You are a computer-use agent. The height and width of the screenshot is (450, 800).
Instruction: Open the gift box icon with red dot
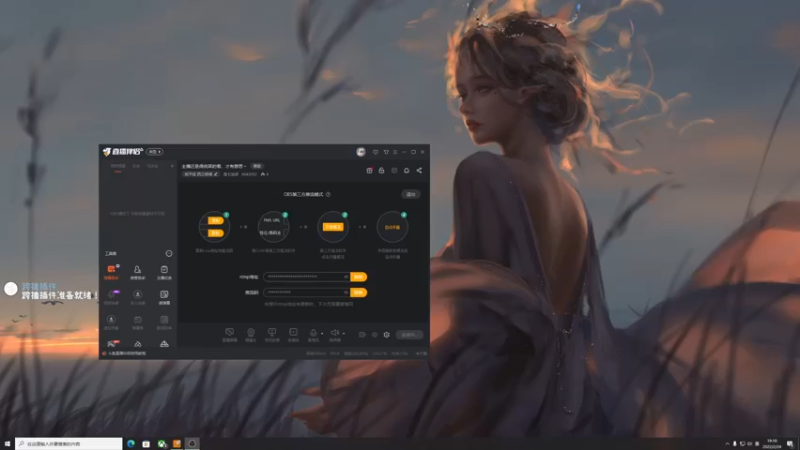tap(369, 170)
